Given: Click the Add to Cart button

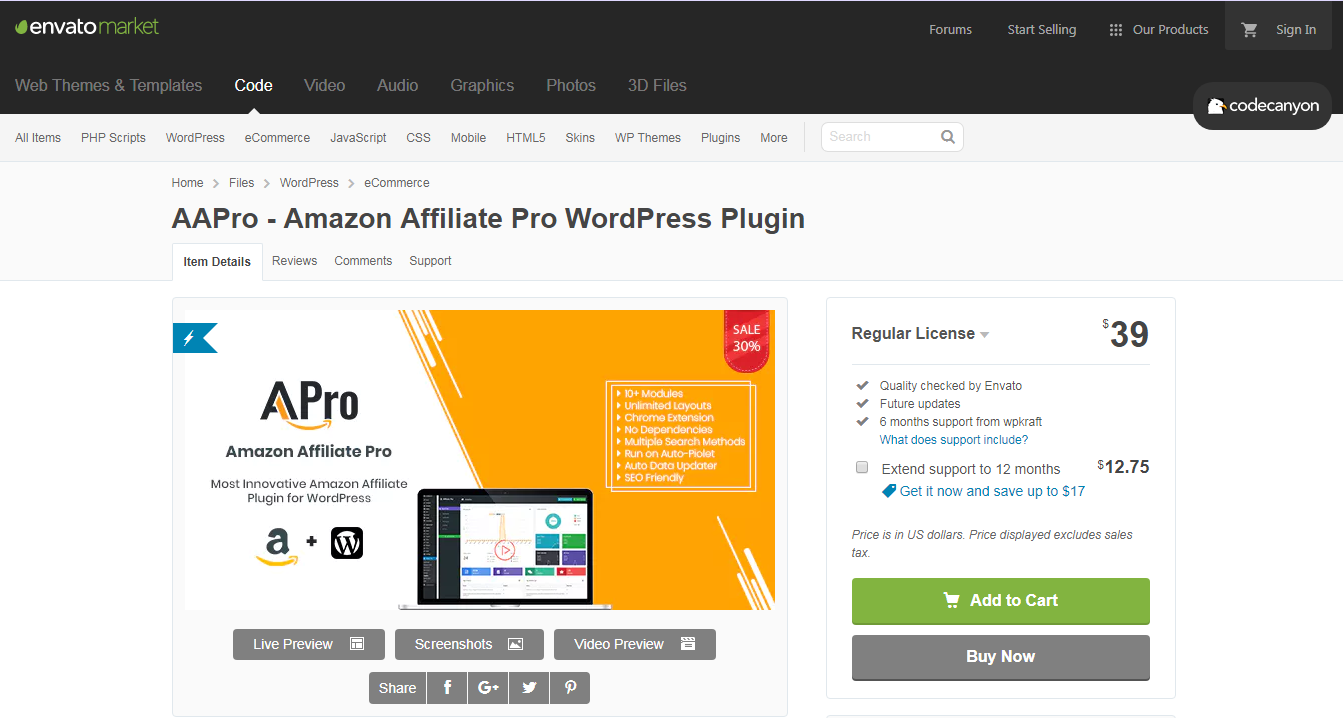Looking at the screenshot, I should [x=1000, y=601].
